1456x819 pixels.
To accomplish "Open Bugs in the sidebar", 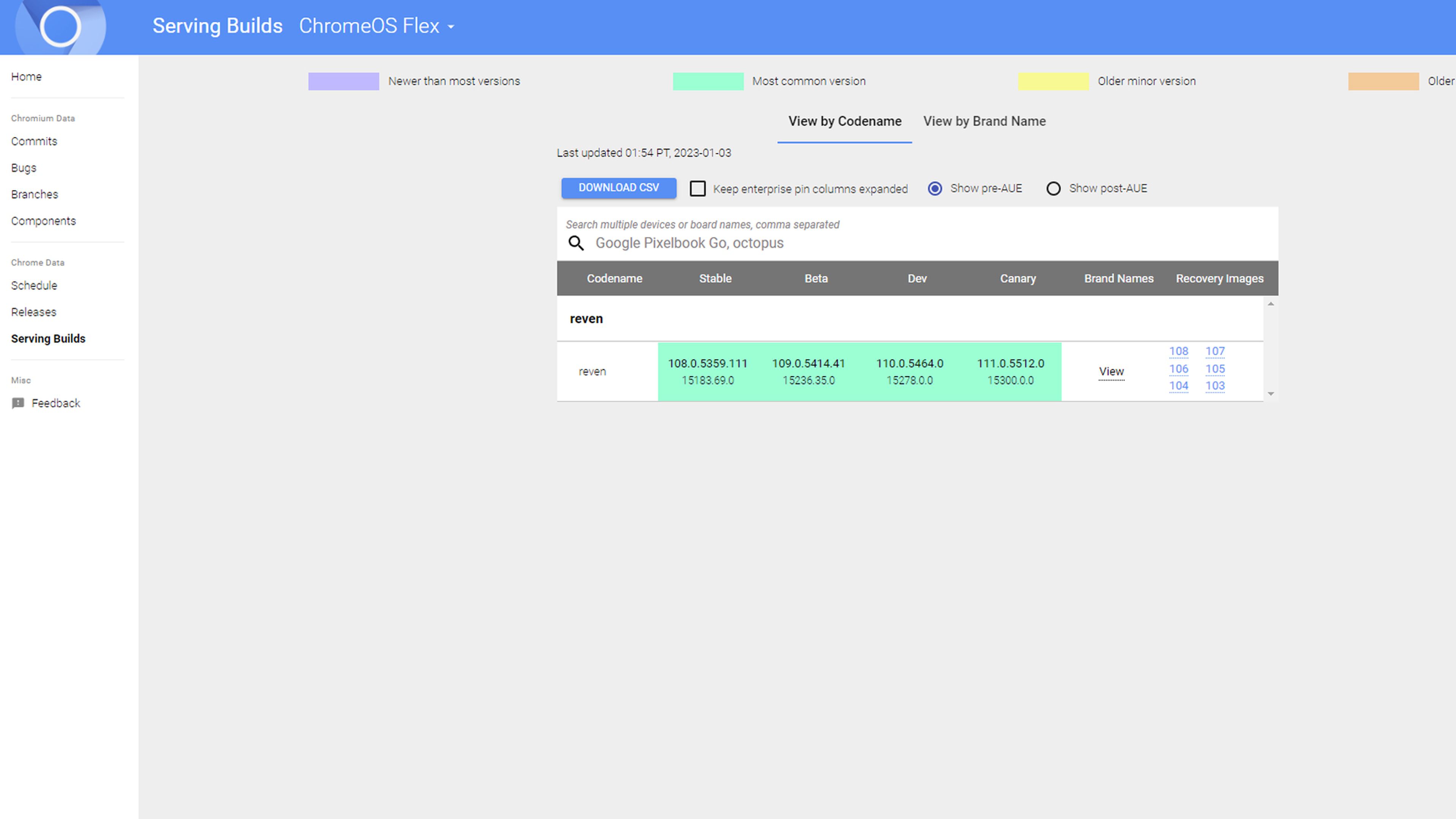I will 24,168.
